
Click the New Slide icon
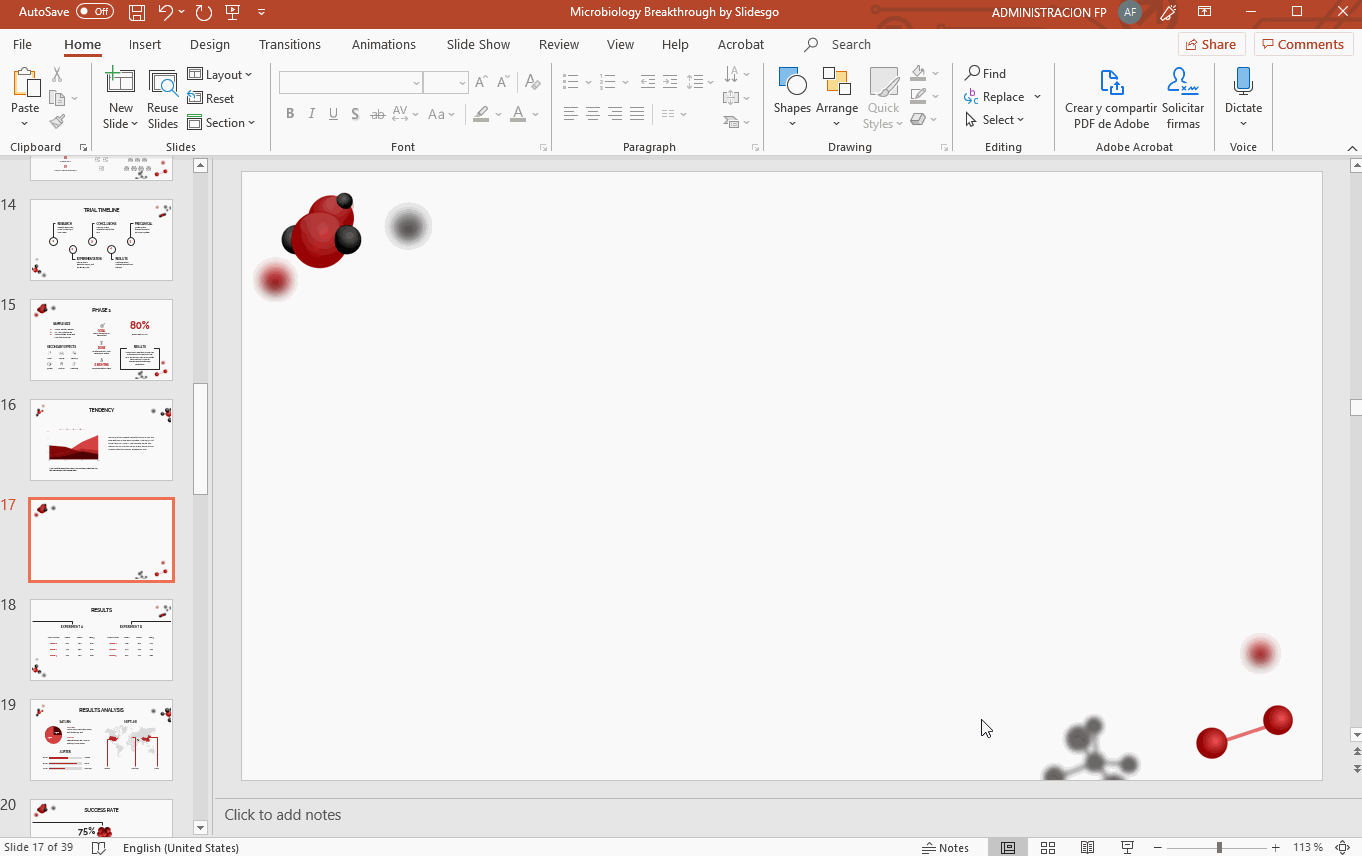(120, 82)
